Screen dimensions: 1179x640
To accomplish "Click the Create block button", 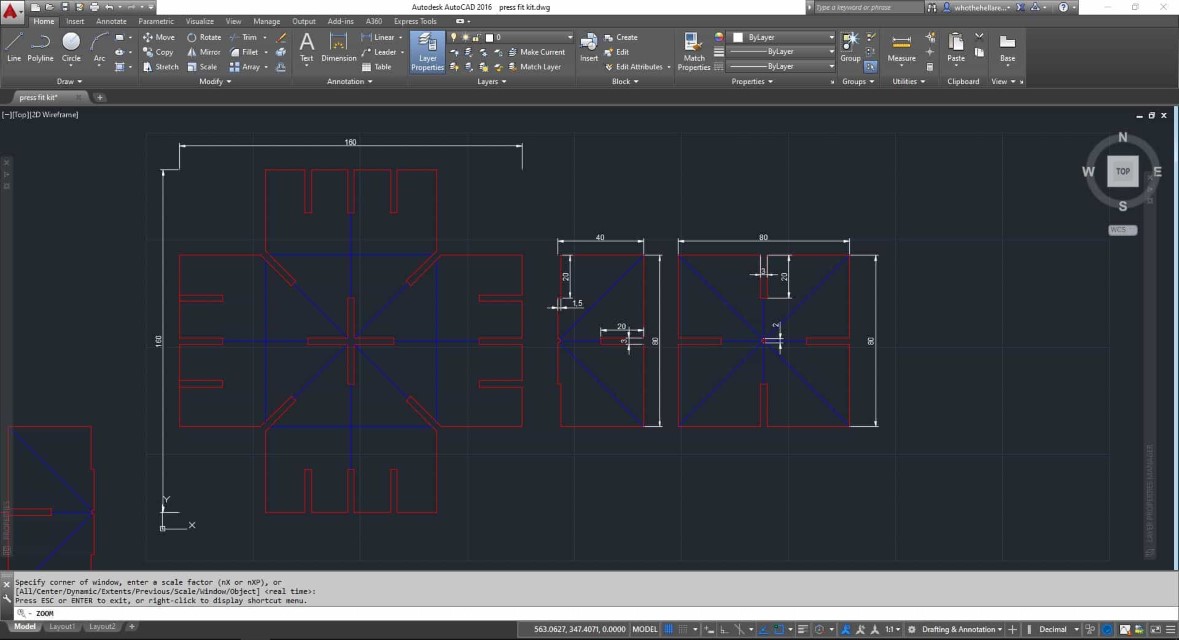I will point(620,37).
